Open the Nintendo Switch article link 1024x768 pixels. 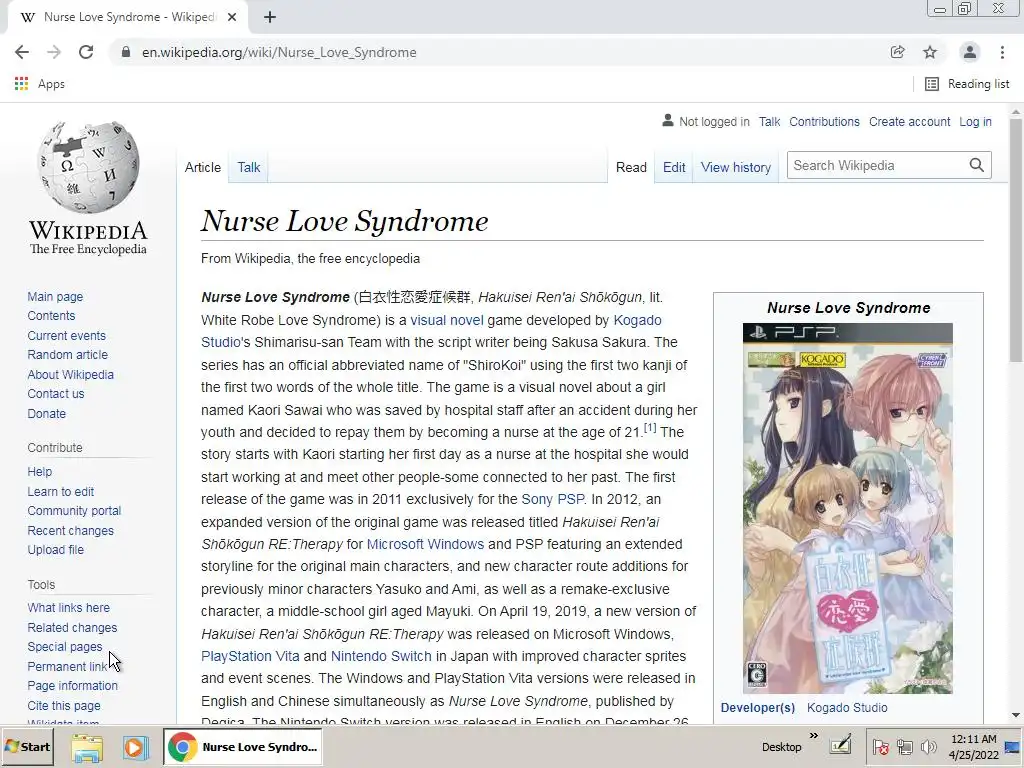(381, 656)
